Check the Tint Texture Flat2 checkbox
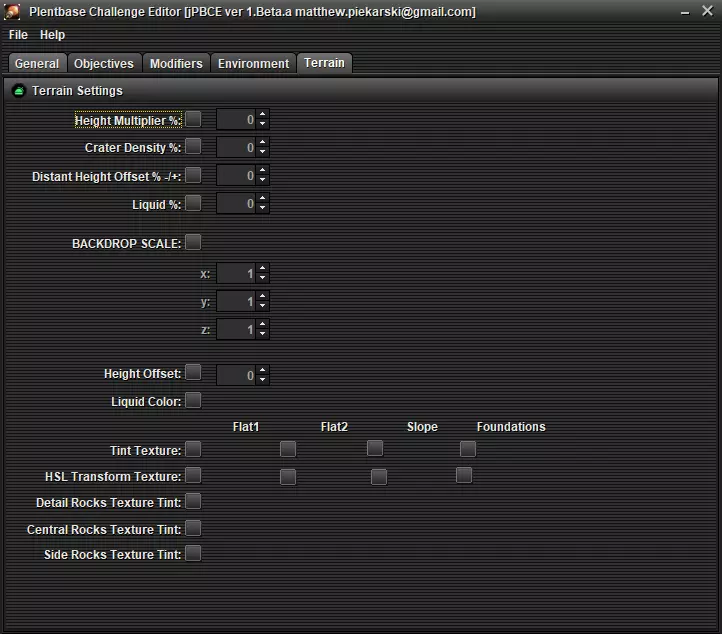Screen dimensions: 722x634 point(288,449)
